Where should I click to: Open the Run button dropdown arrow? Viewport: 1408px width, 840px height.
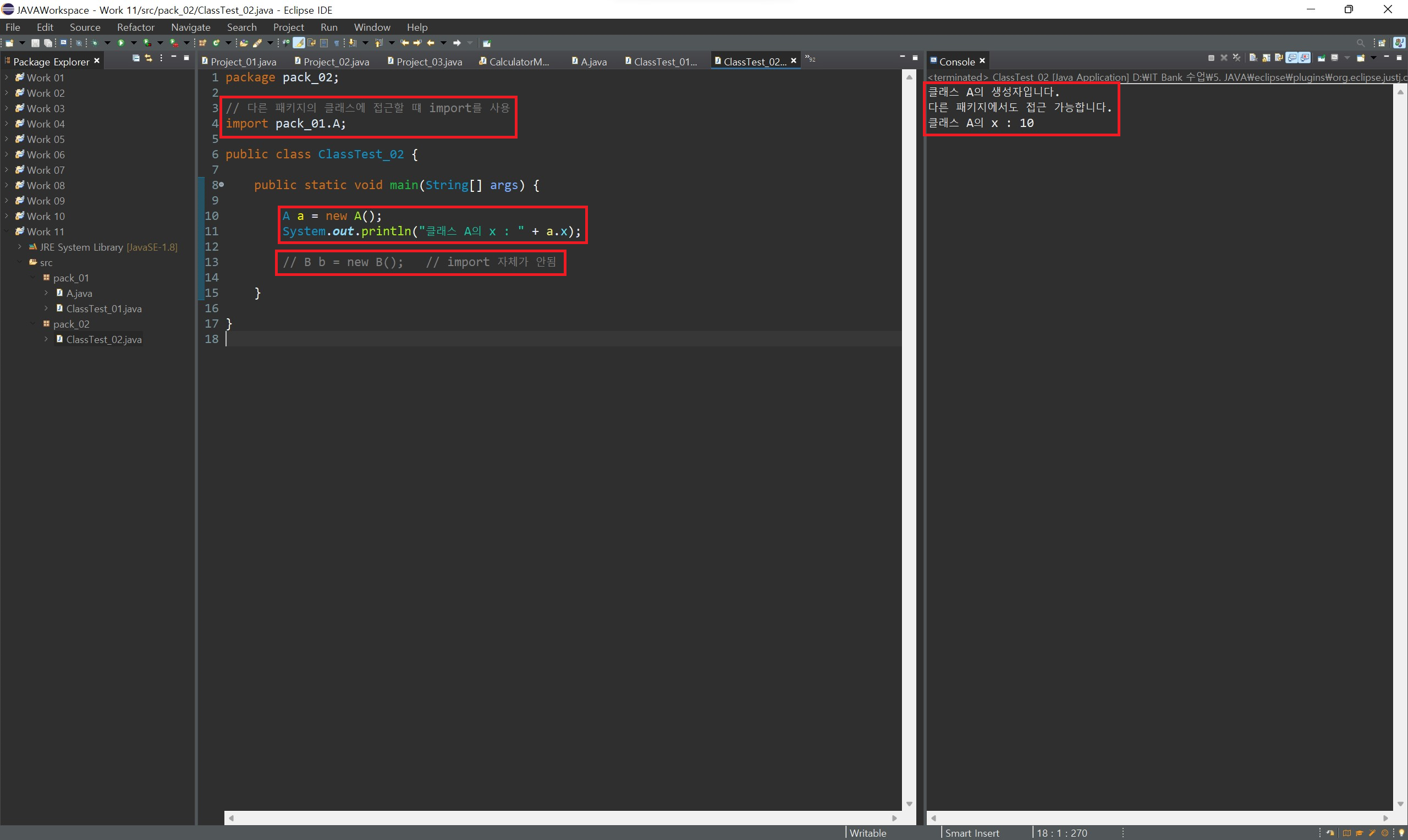pyautogui.click(x=134, y=43)
